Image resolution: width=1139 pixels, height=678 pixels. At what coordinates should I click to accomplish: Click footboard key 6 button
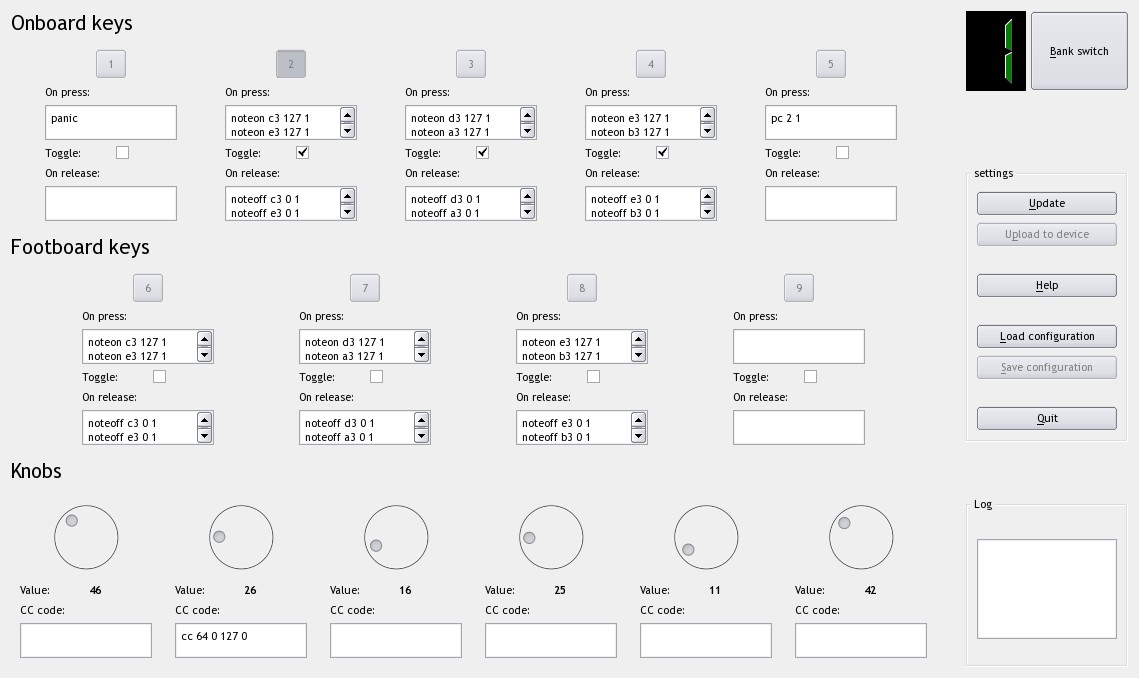tap(148, 288)
